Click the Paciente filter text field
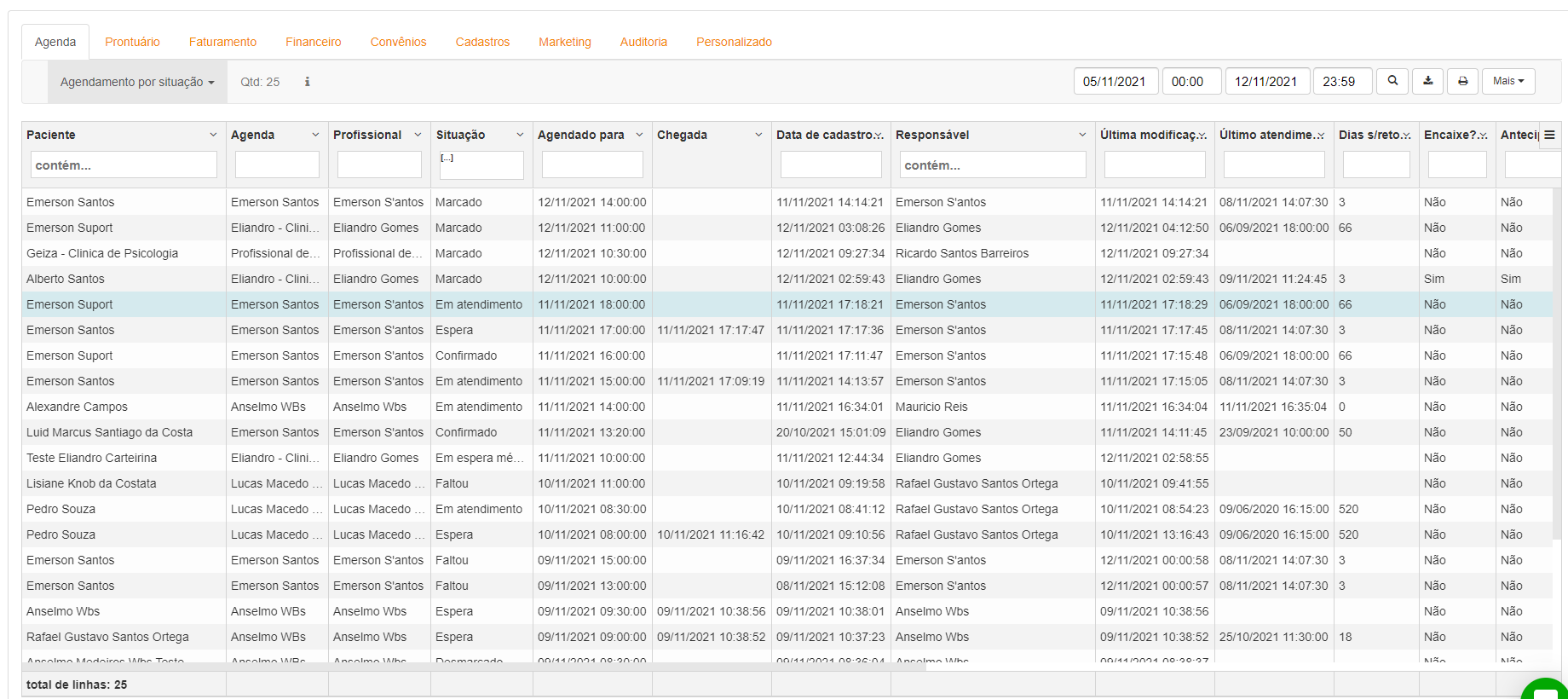 click(x=124, y=165)
